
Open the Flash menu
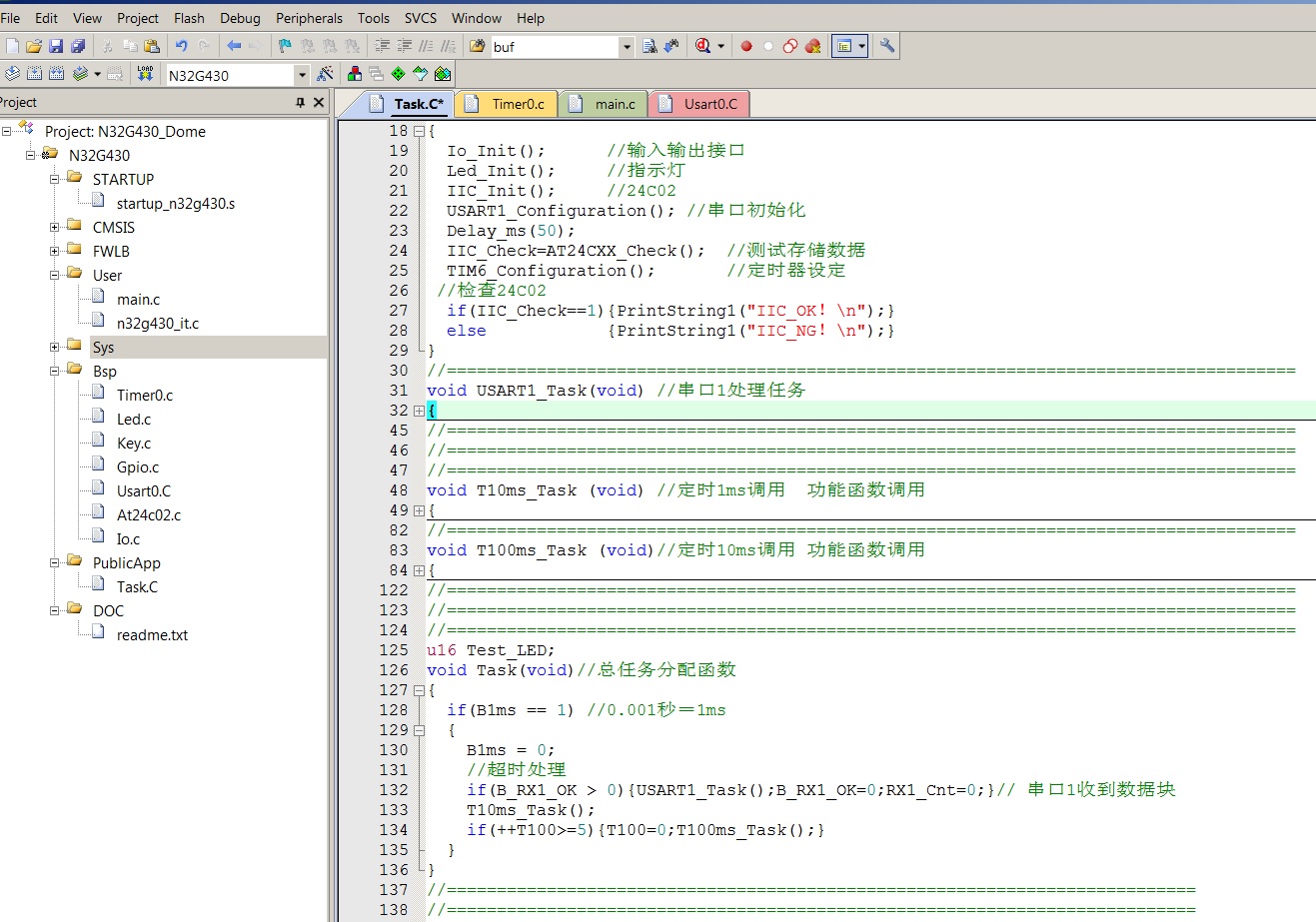coord(189,18)
